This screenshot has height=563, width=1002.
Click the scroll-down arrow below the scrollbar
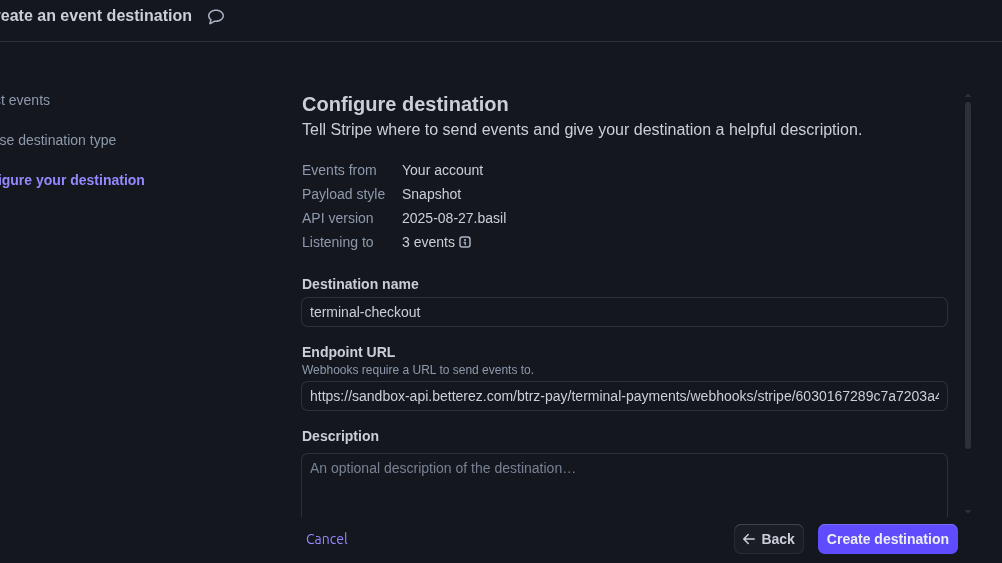click(x=968, y=512)
